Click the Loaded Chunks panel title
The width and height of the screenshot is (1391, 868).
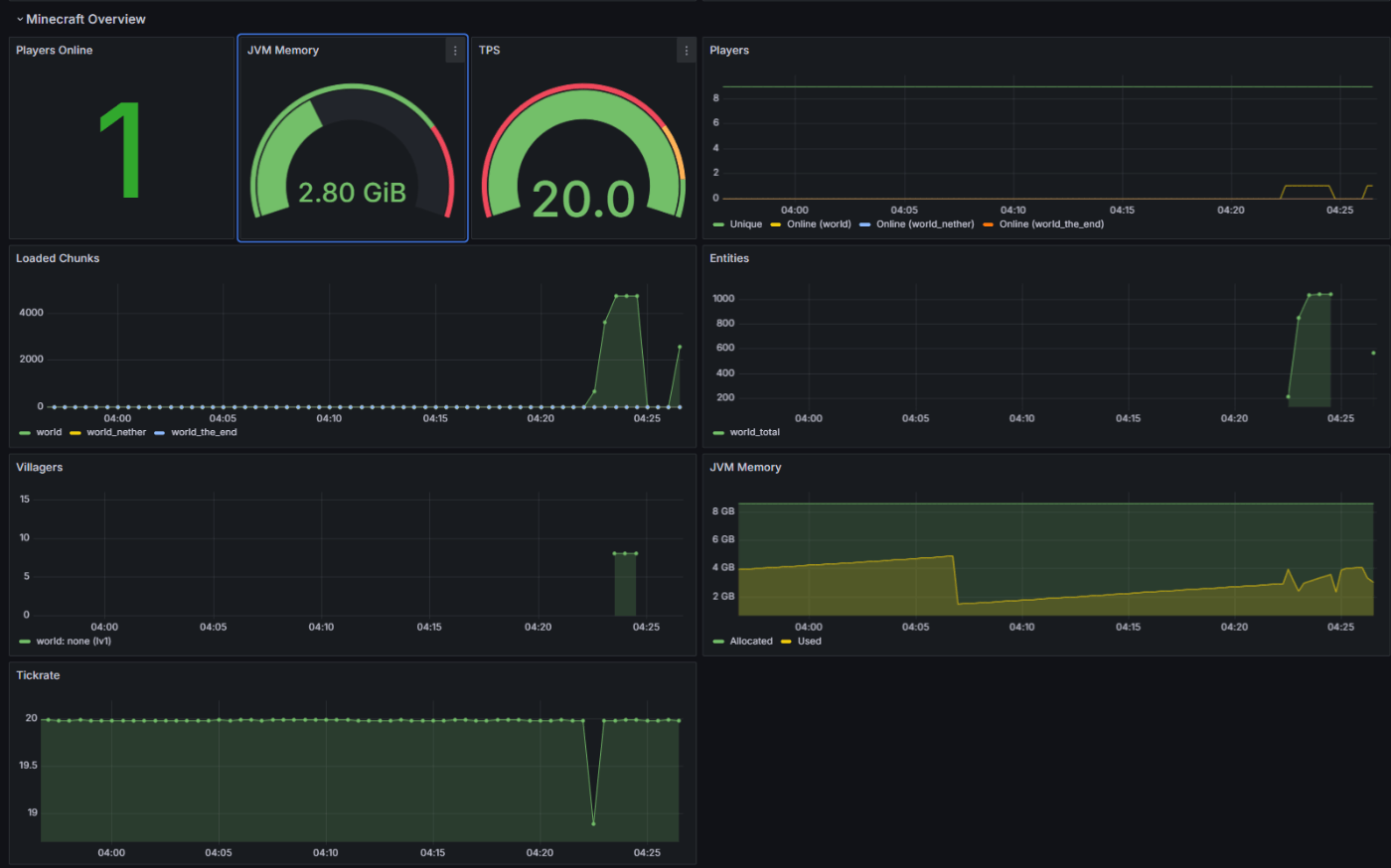tap(58, 258)
